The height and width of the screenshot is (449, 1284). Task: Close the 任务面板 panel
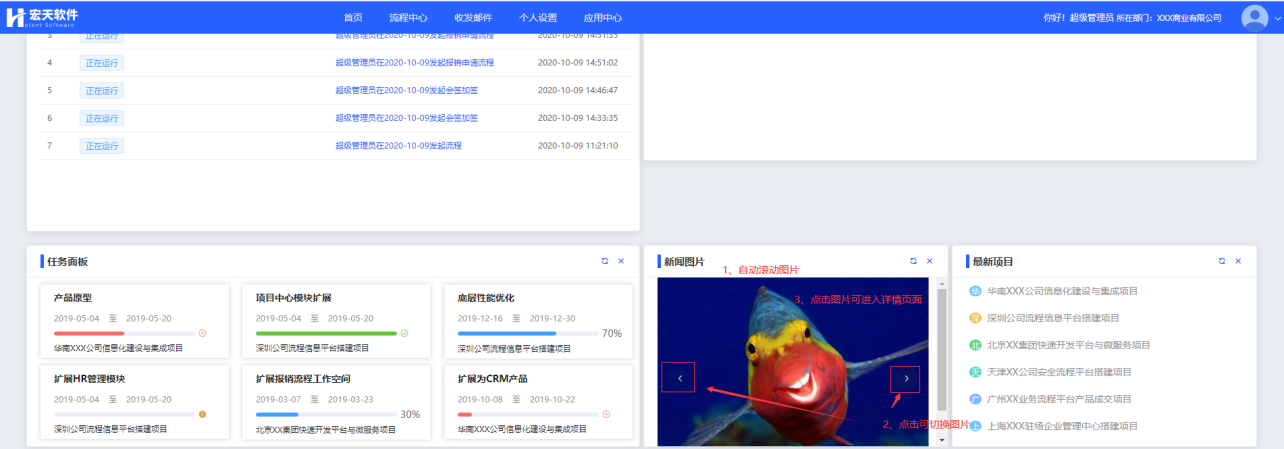coord(621,261)
